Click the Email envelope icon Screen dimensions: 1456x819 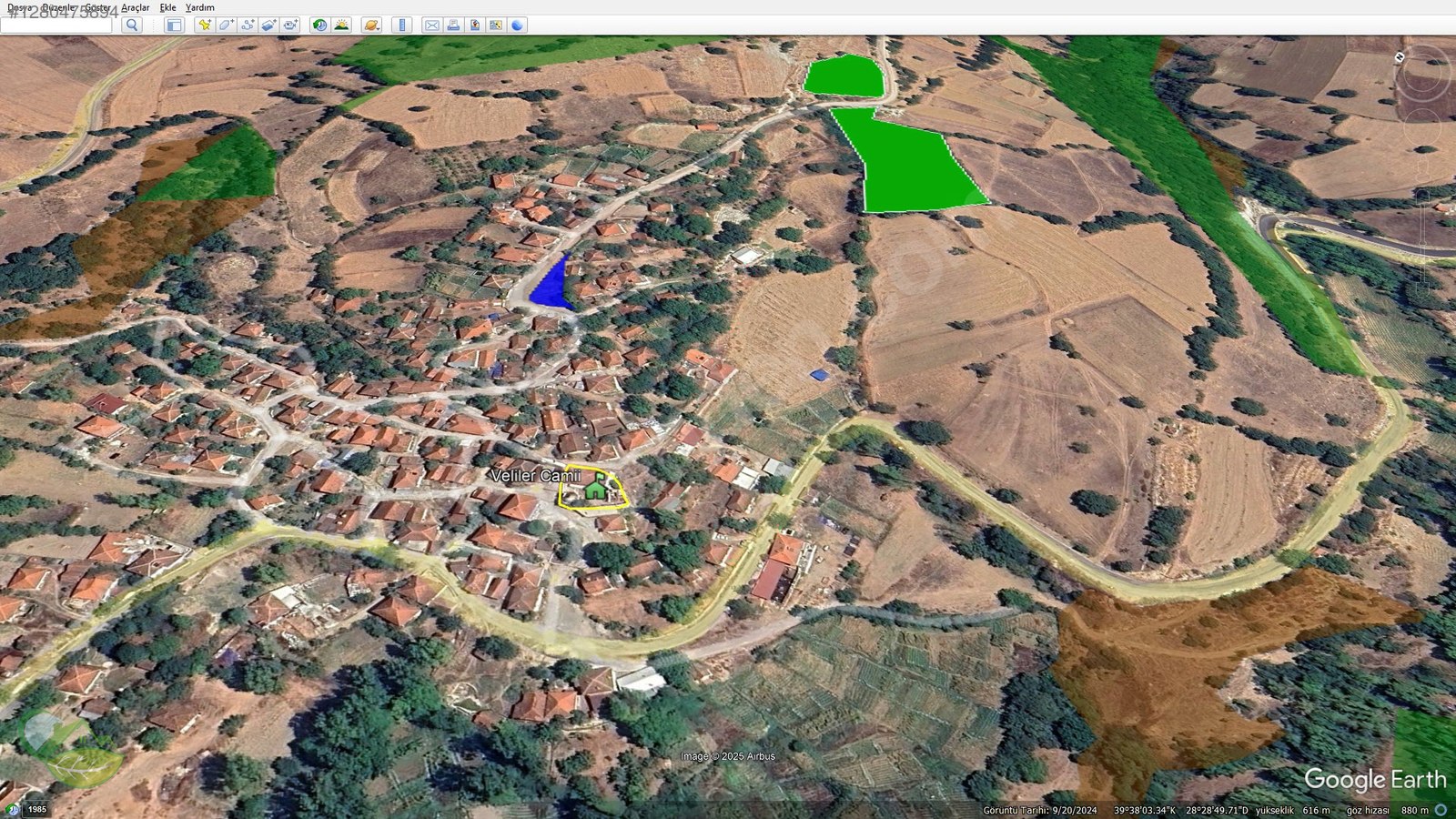tap(432, 25)
